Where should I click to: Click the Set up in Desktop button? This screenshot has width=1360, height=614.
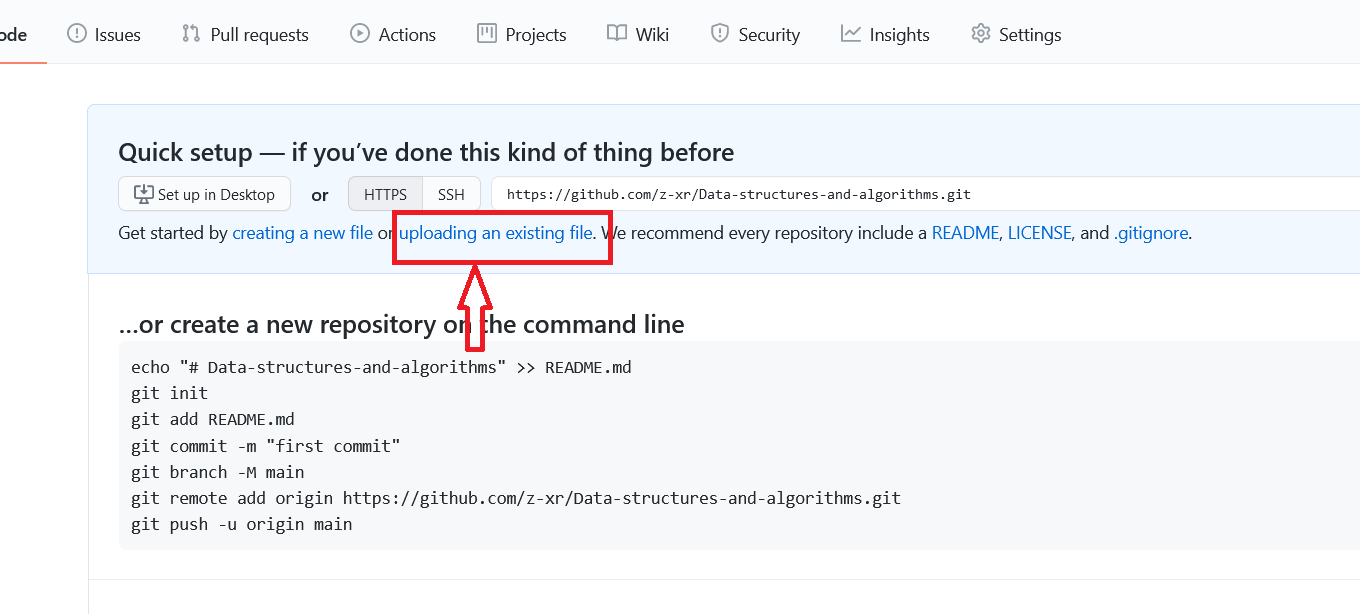(x=204, y=194)
